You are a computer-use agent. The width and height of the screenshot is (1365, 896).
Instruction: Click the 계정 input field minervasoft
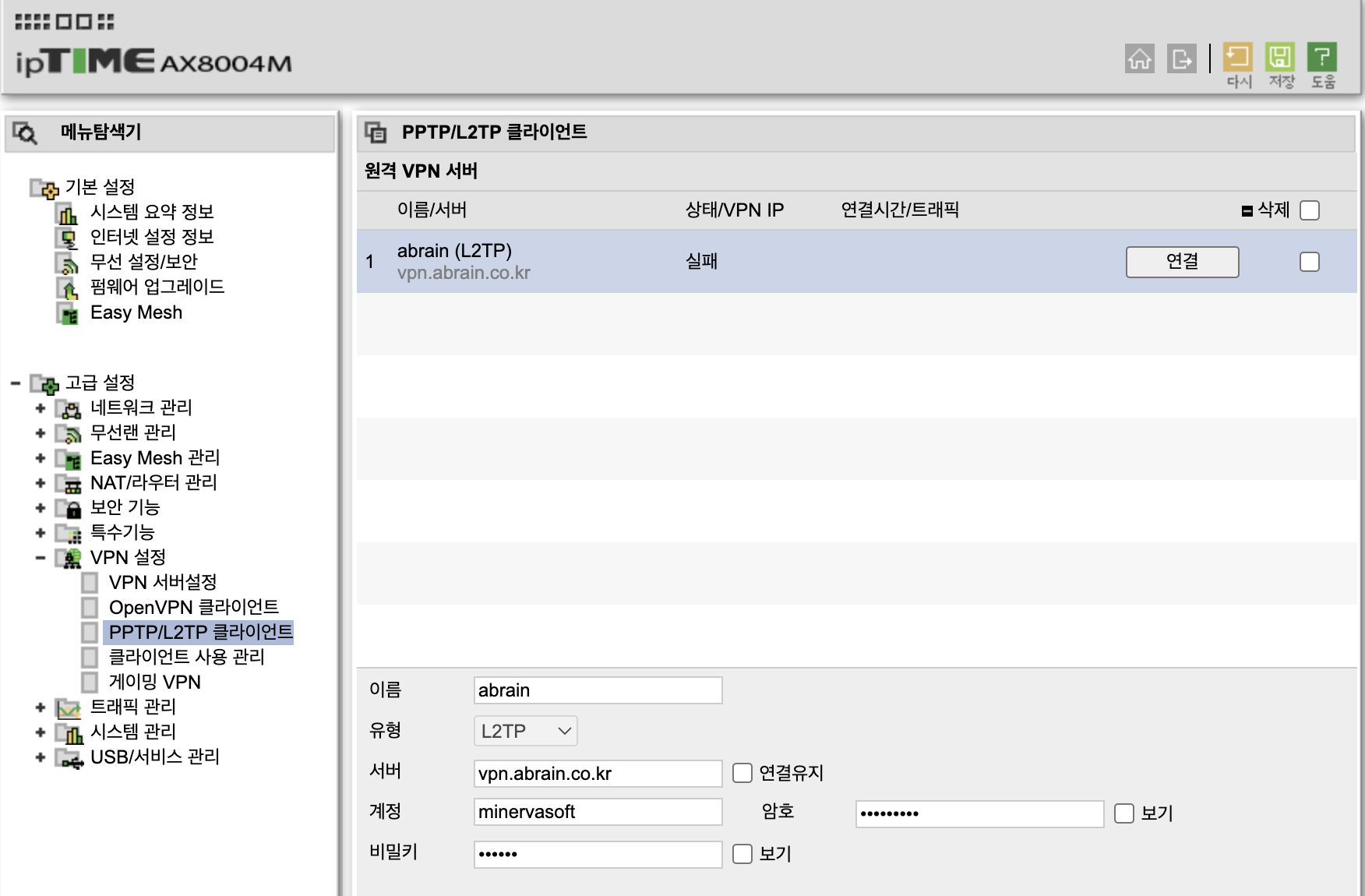[x=598, y=812]
